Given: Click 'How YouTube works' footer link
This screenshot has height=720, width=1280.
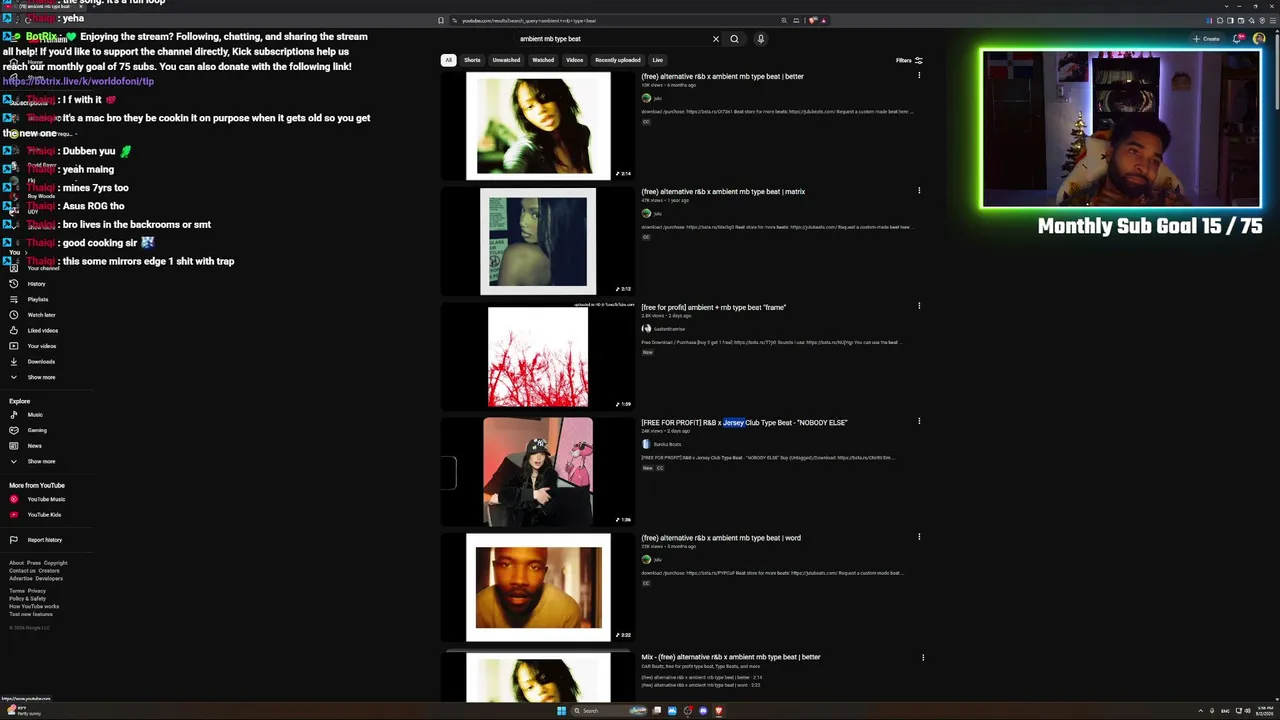Looking at the screenshot, I should 34,606.
